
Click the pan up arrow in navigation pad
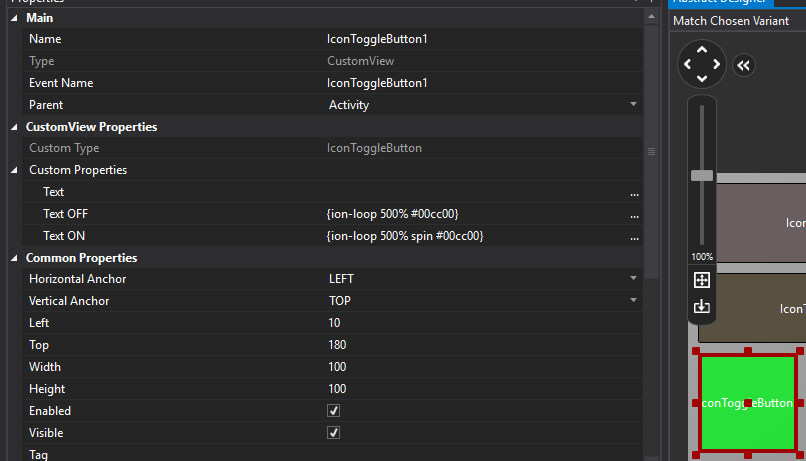(702, 49)
